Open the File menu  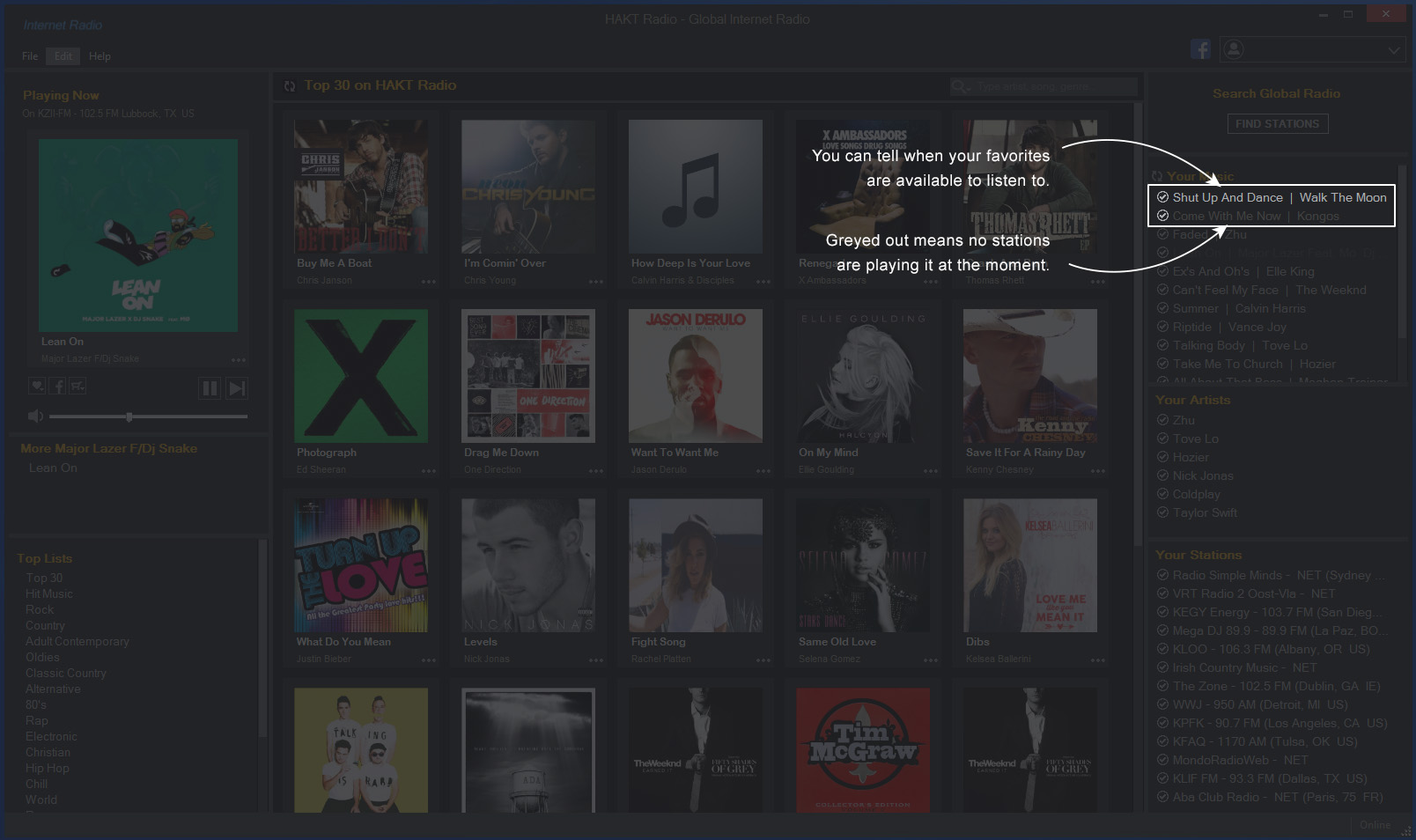click(30, 56)
